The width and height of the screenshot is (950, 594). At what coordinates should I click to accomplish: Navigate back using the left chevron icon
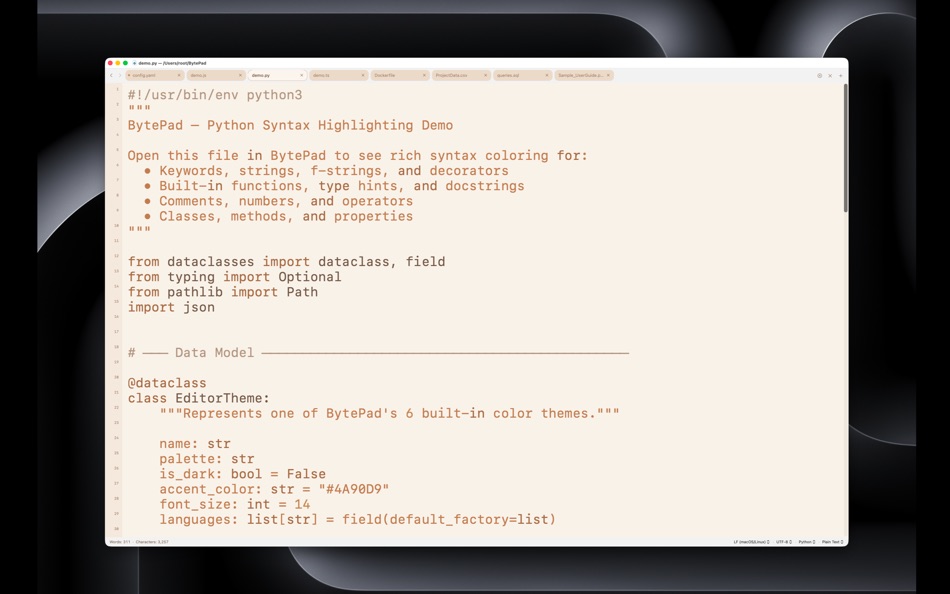click(x=111, y=75)
